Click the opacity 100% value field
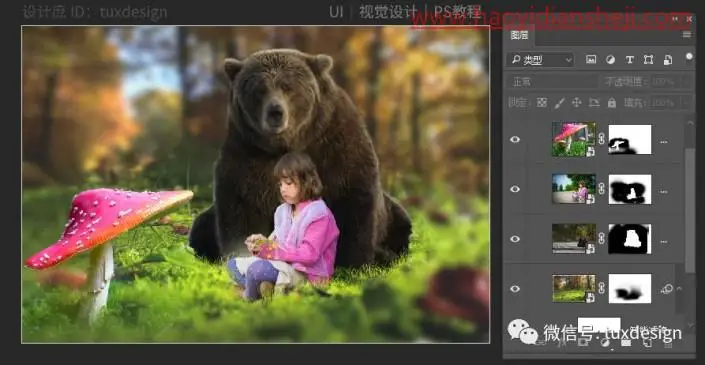The width and height of the screenshot is (705, 365). (666, 82)
